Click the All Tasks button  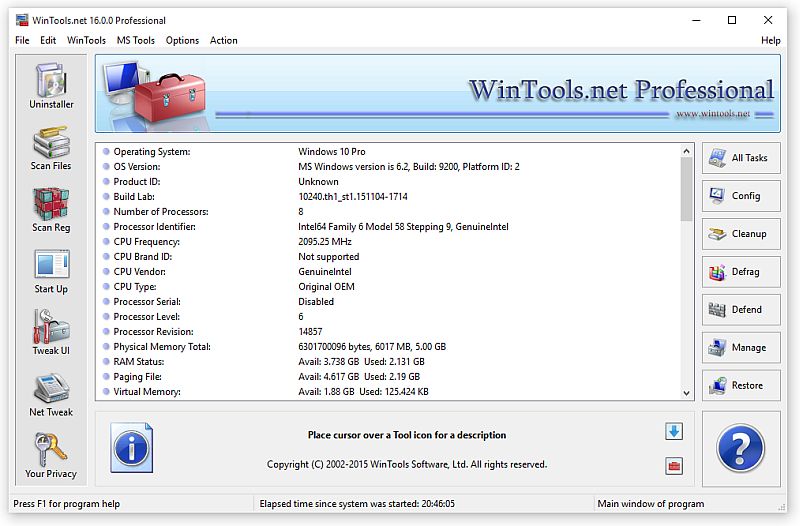click(x=741, y=158)
